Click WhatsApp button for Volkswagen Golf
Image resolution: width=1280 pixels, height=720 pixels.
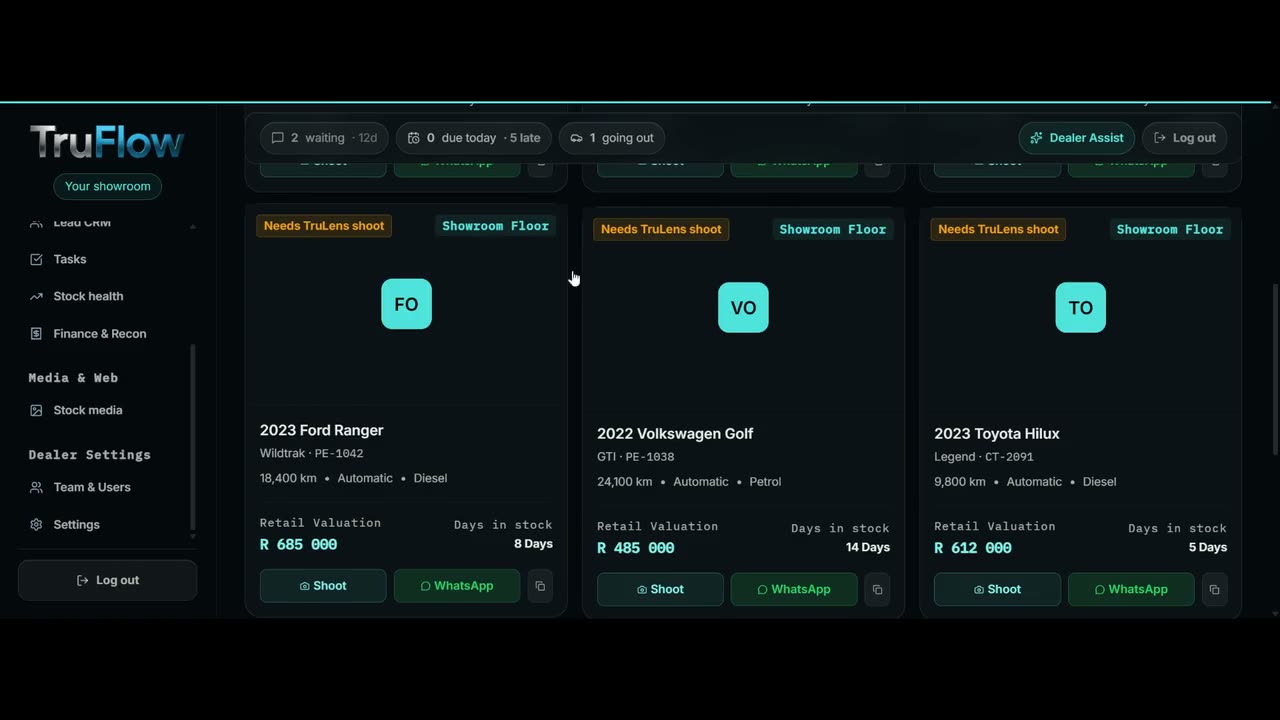(x=794, y=589)
